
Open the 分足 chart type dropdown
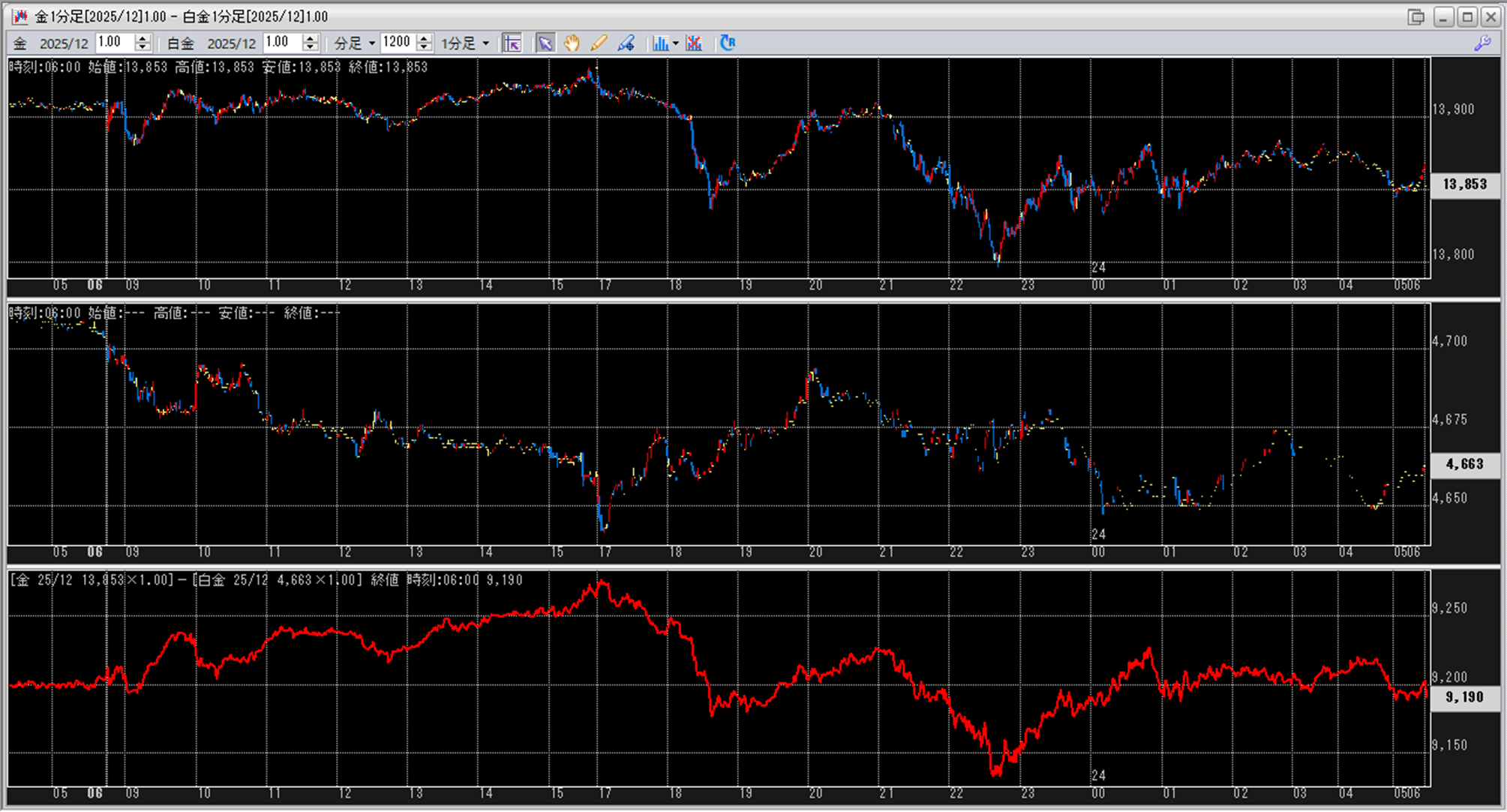click(x=371, y=43)
